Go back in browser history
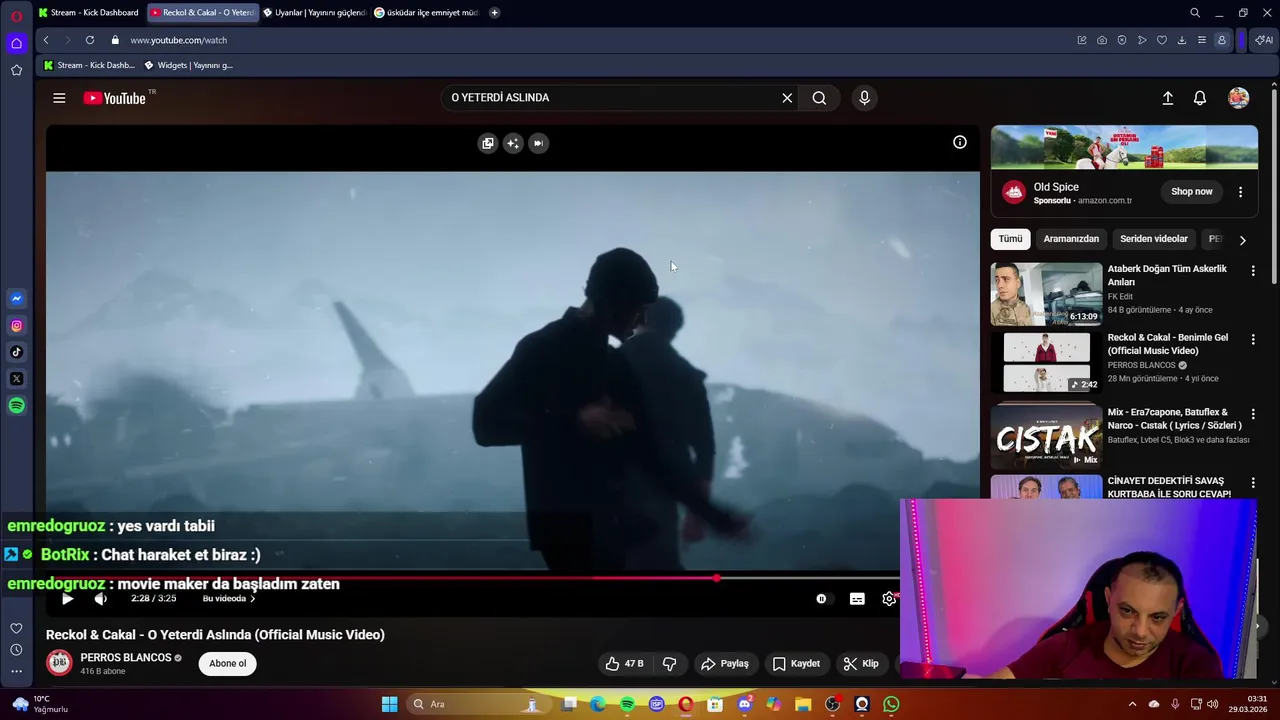 point(46,40)
